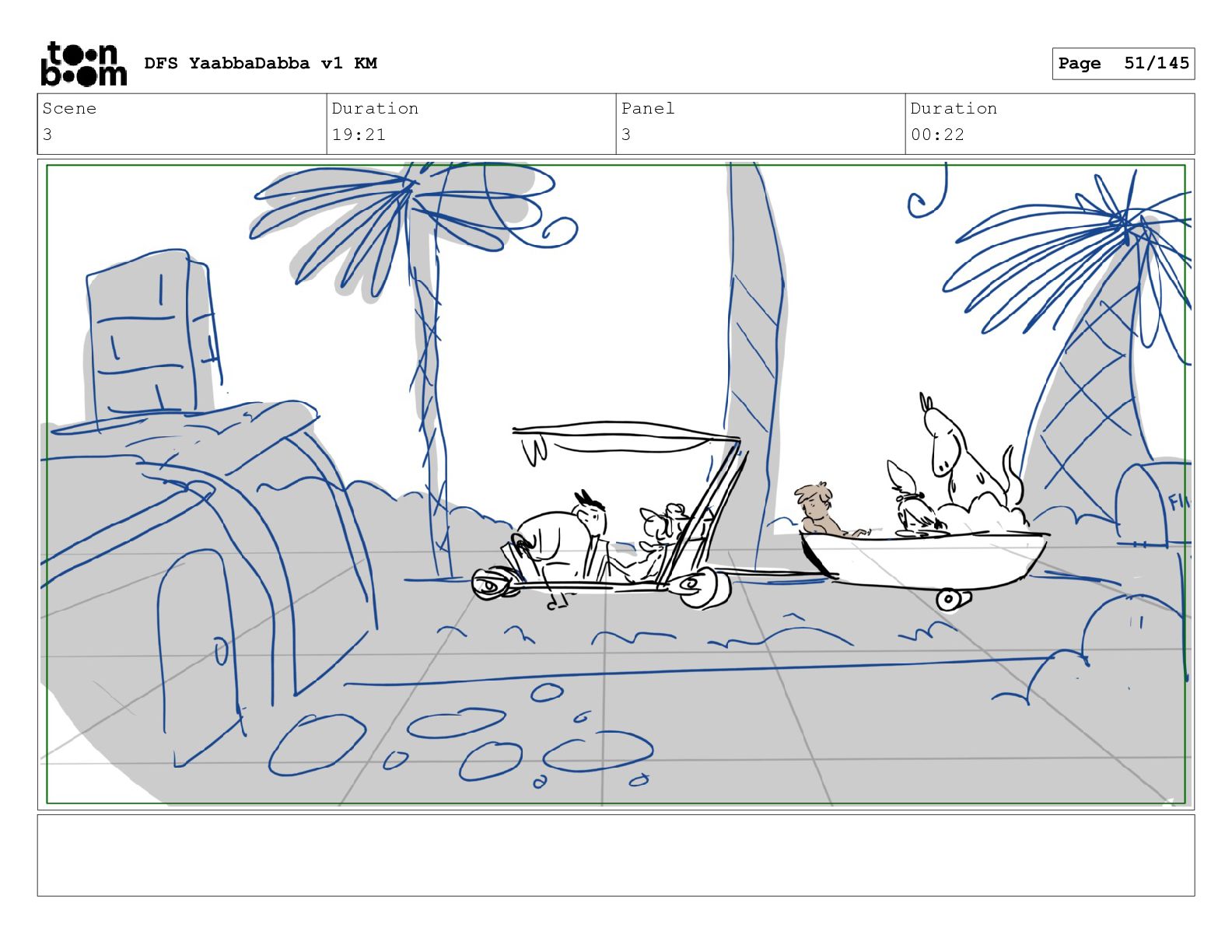
Task: Click the storyboard panel drawing
Action: click(616, 485)
